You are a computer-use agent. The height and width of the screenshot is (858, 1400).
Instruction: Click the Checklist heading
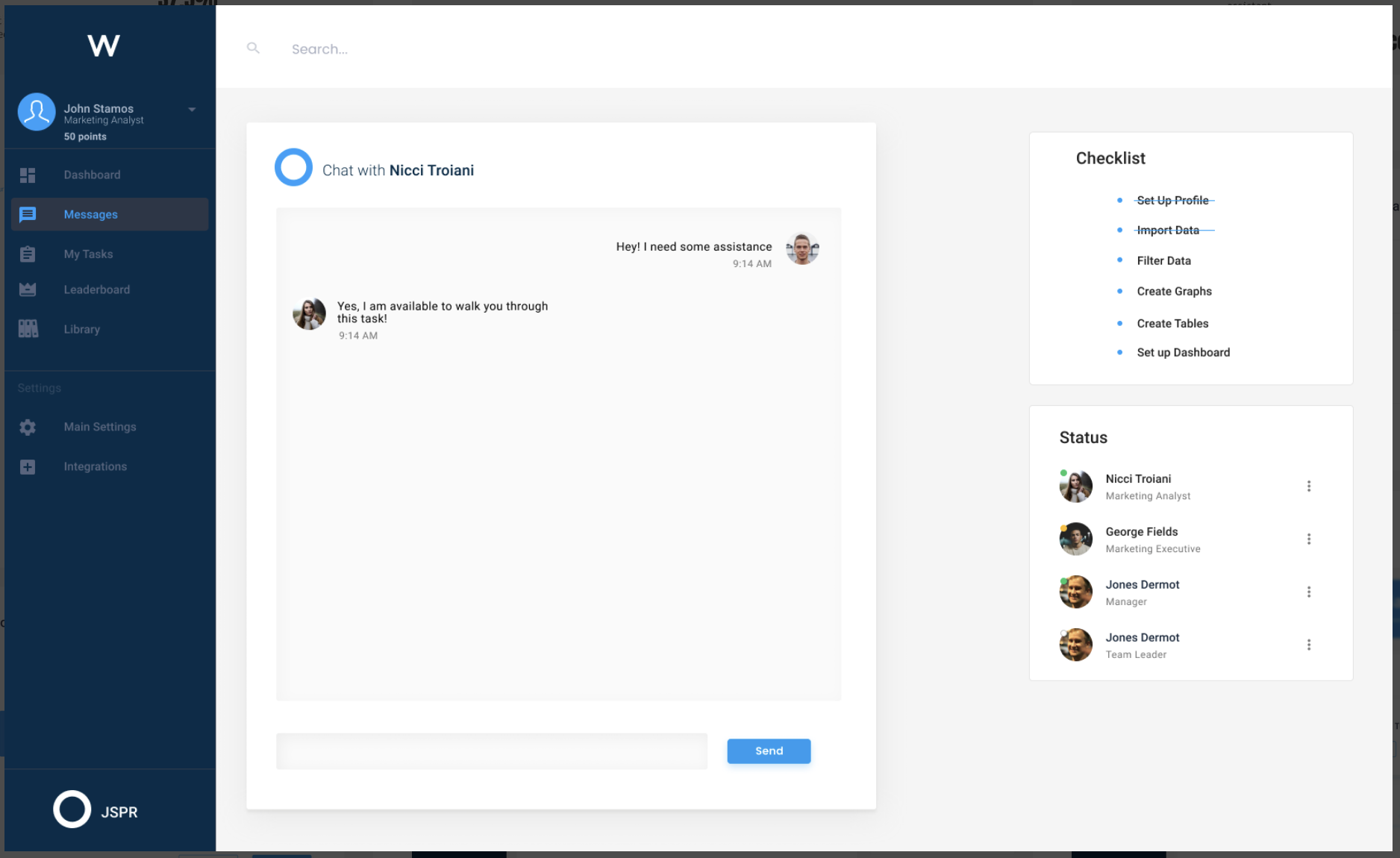pos(1110,158)
